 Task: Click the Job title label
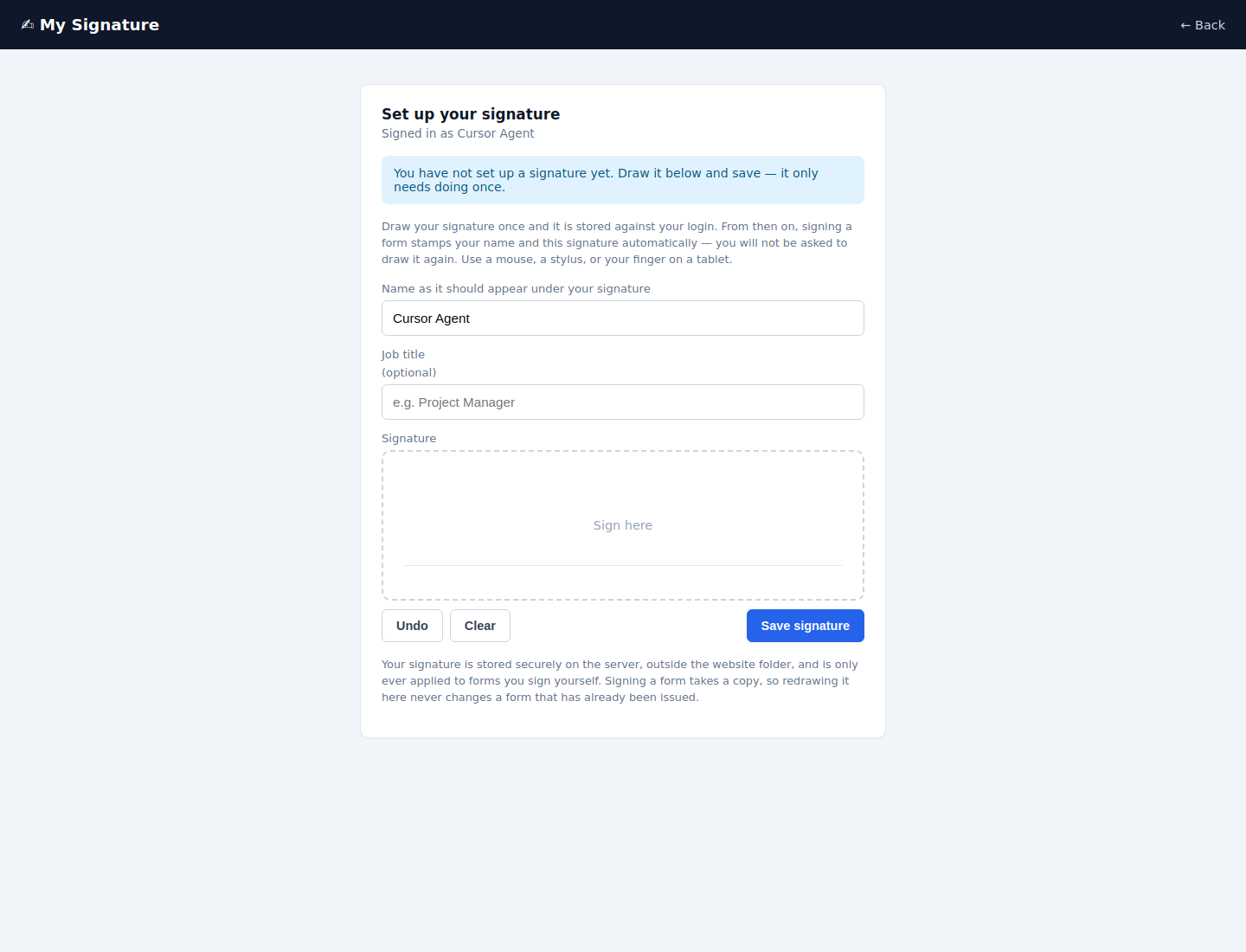(403, 355)
